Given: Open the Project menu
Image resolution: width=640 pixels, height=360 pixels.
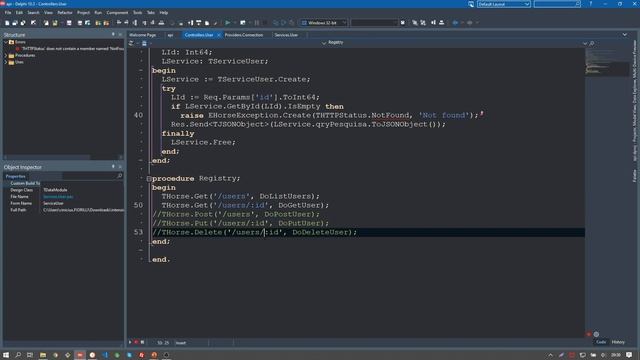Looking at the screenshot, I should pyautogui.click(x=83, y=13).
